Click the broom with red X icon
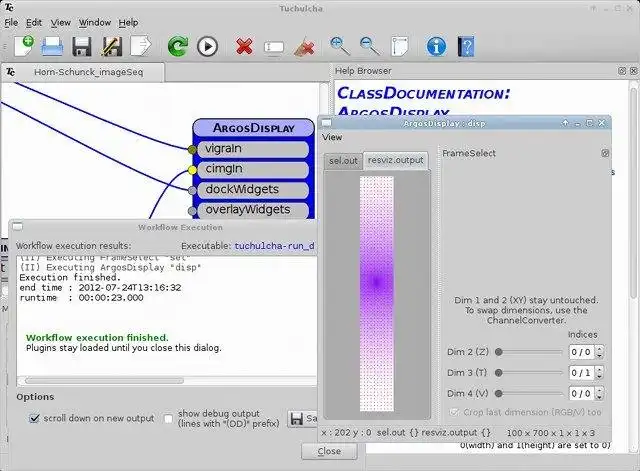 [x=304, y=47]
